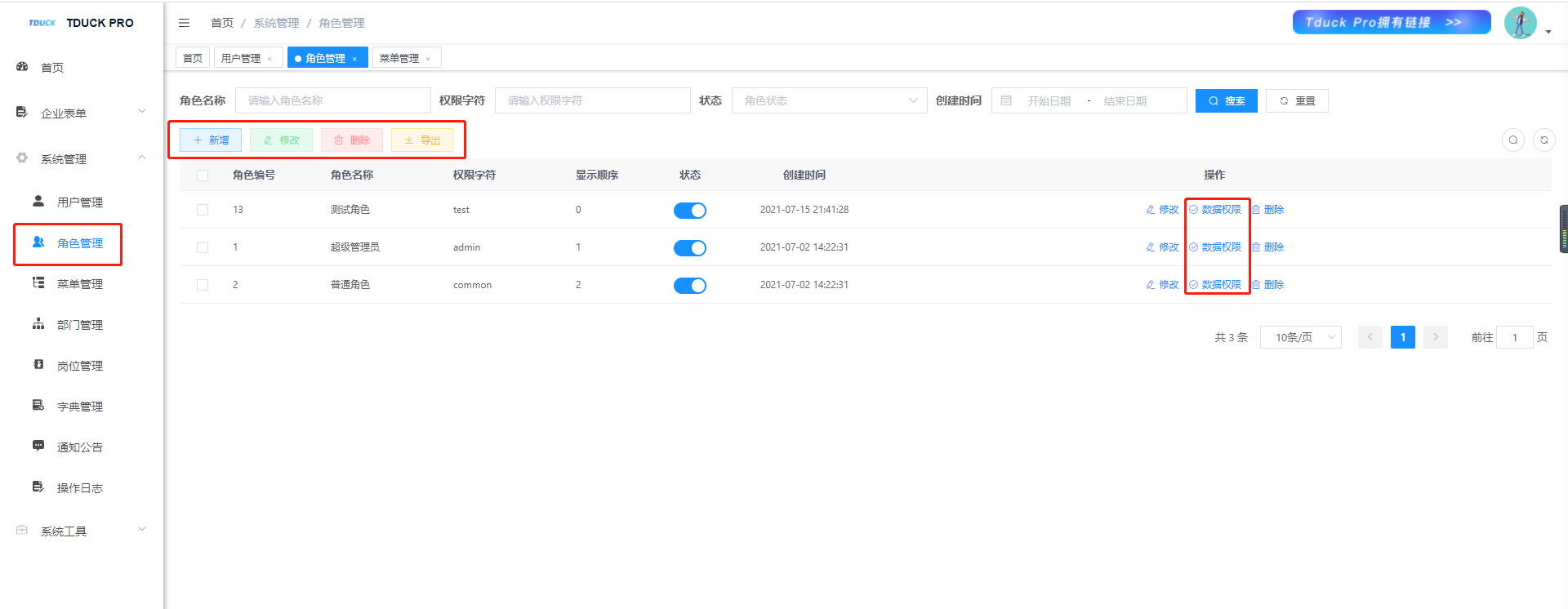This screenshot has width=1568, height=609.
Task: Click the user avatar at top right
Action: [x=1520, y=23]
